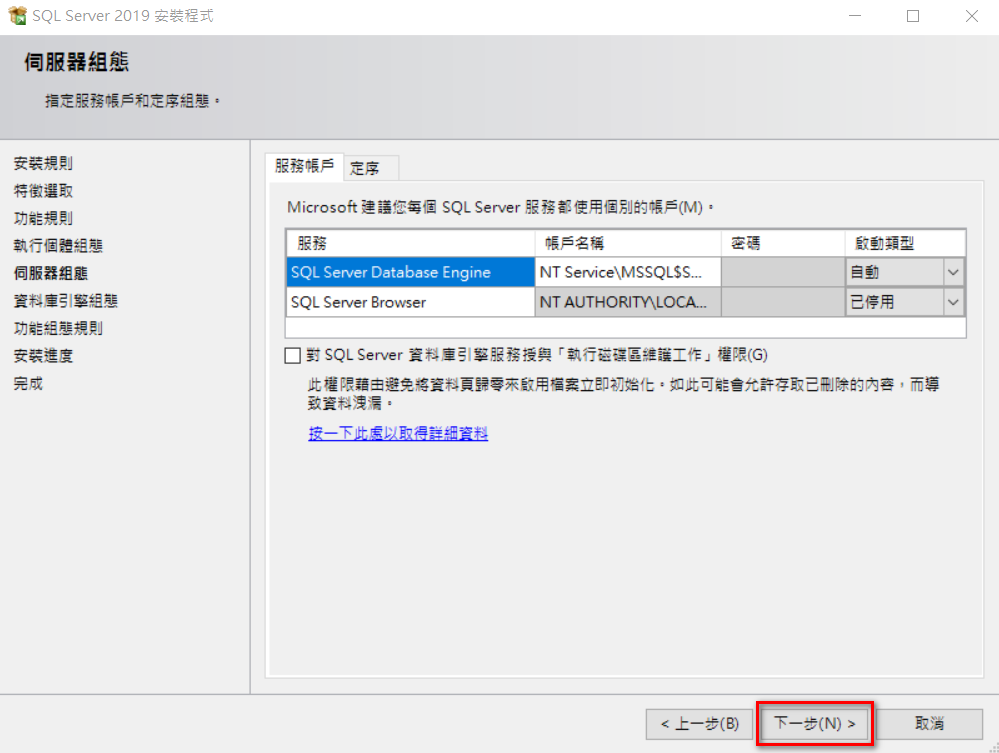Click the password cell for SQL Server Browser
999x753 pixels.
tap(783, 302)
